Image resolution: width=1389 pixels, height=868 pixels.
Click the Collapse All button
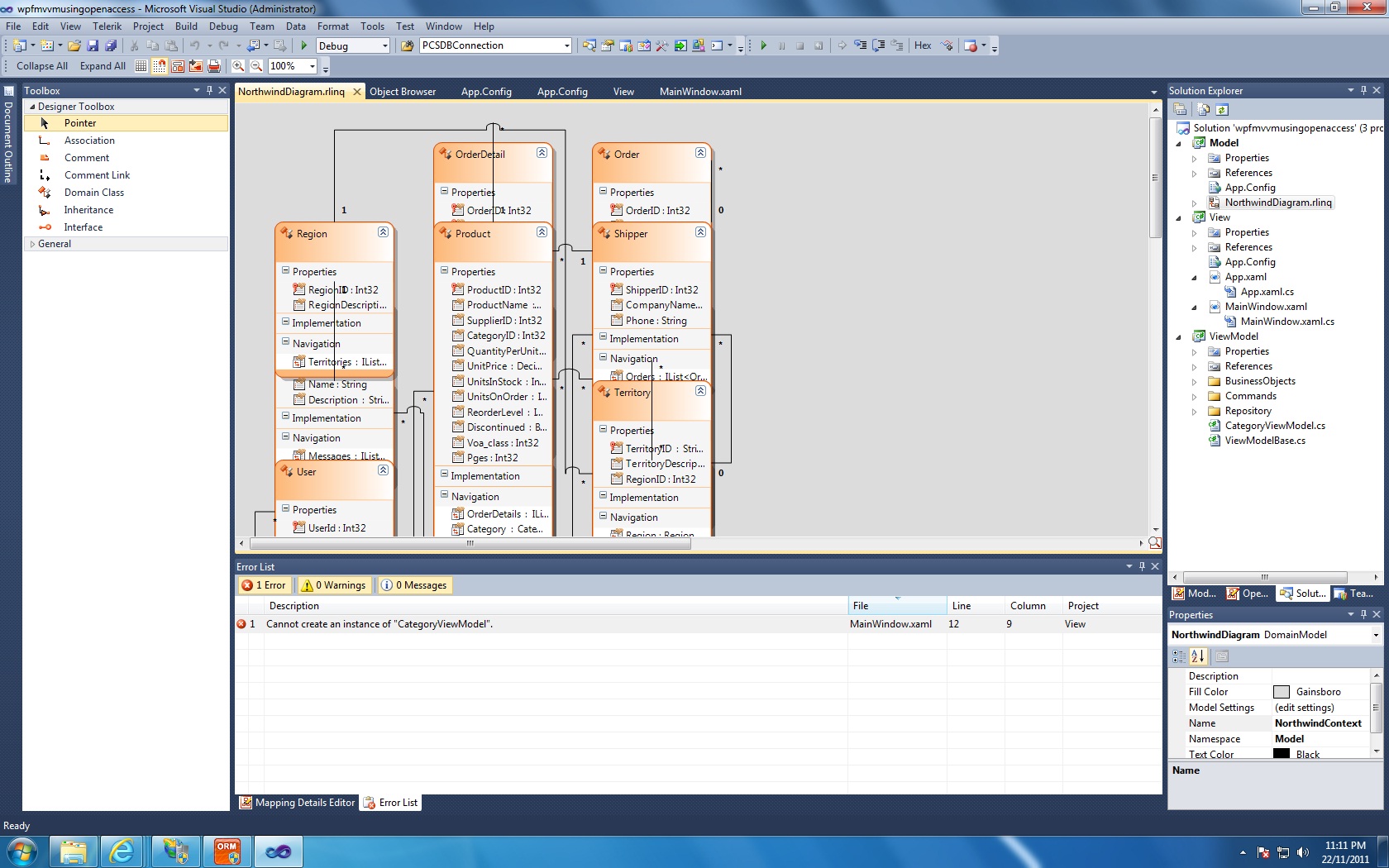(x=42, y=66)
